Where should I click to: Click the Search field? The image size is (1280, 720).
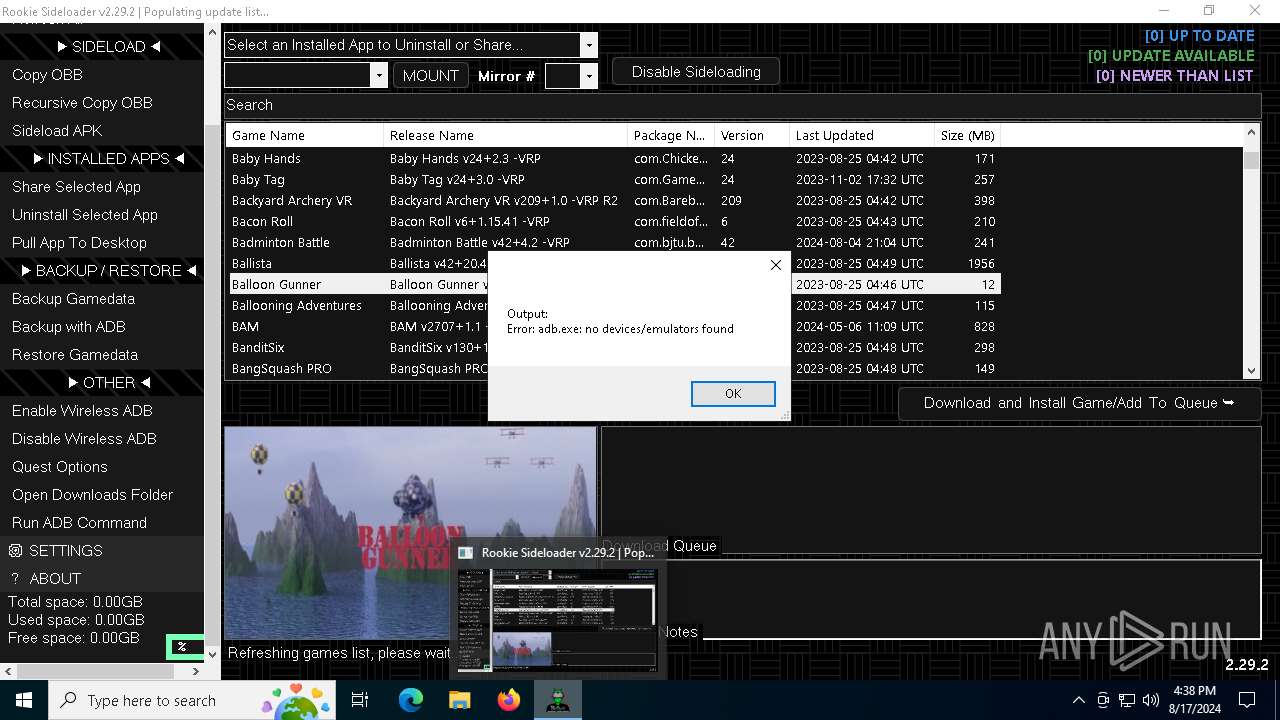(742, 105)
